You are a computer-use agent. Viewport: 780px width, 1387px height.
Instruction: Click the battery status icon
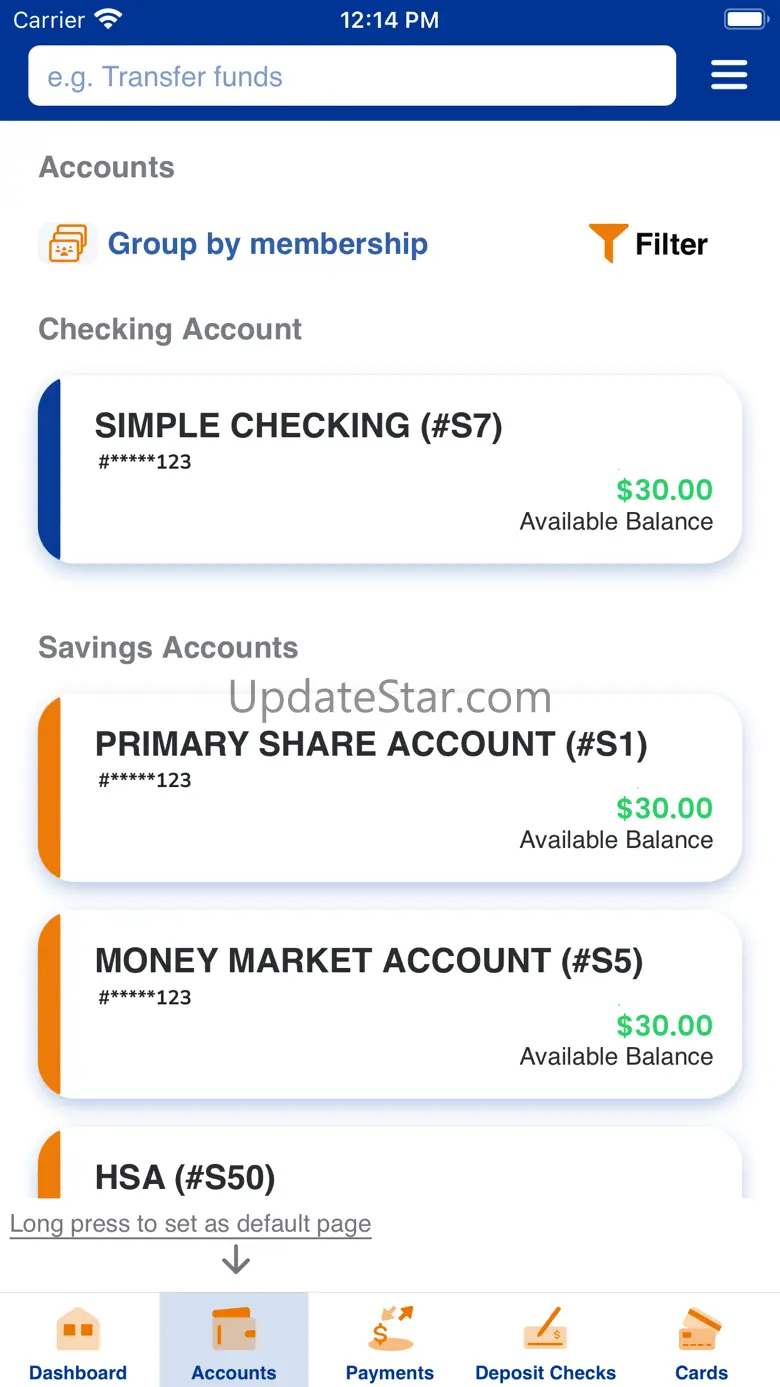745,19
